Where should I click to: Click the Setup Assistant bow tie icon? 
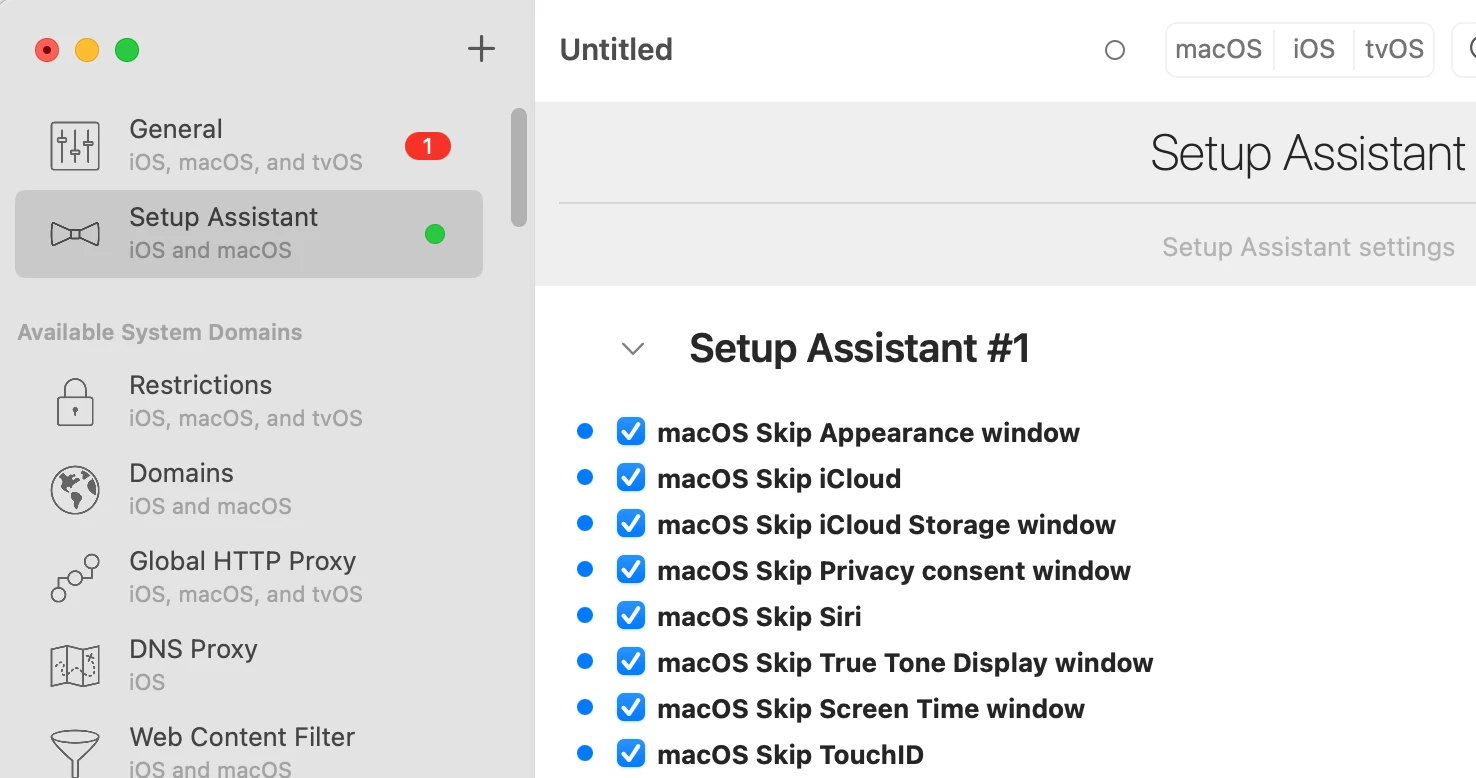(75, 234)
